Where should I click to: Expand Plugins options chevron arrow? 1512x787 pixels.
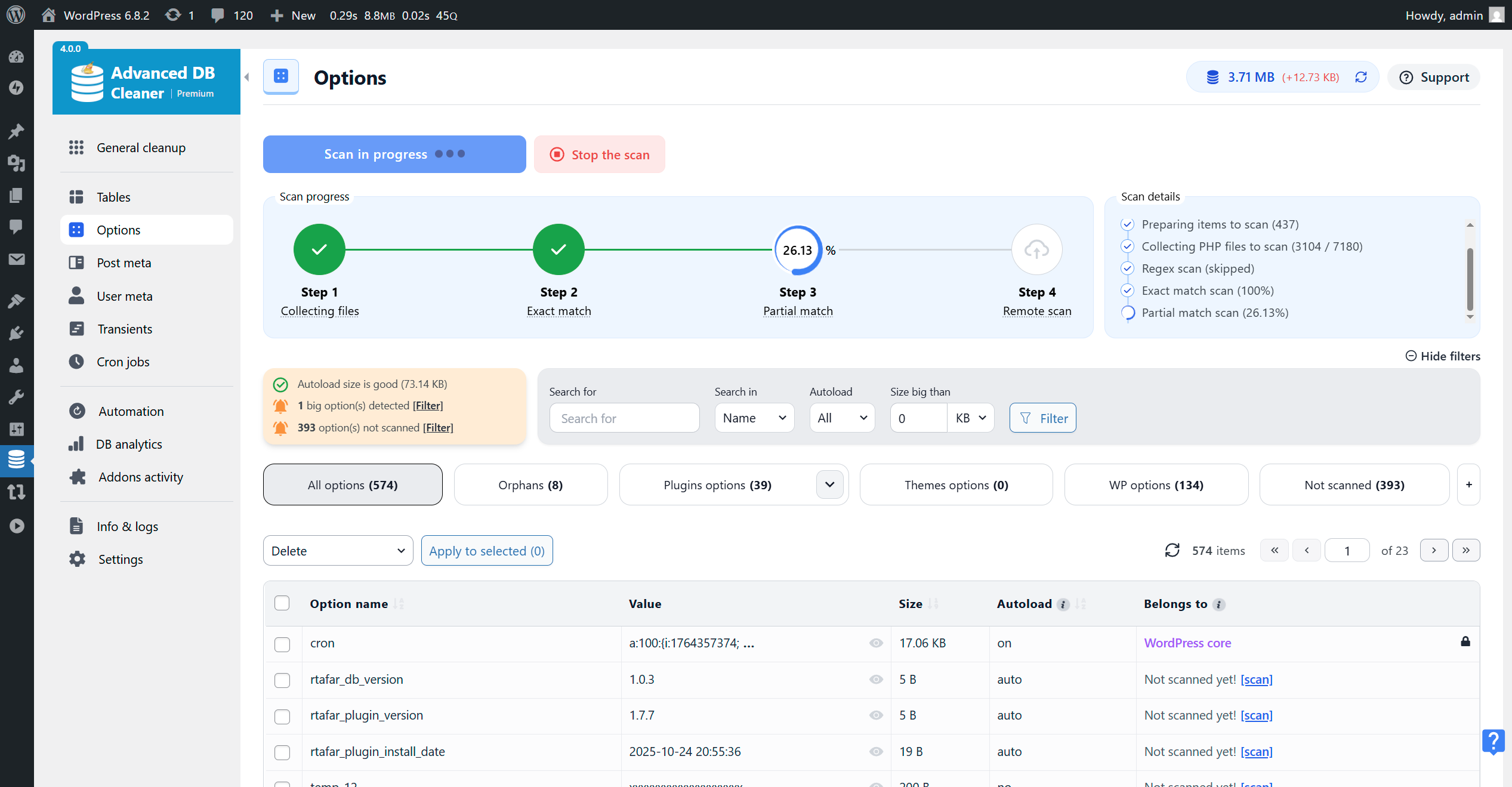tap(829, 484)
